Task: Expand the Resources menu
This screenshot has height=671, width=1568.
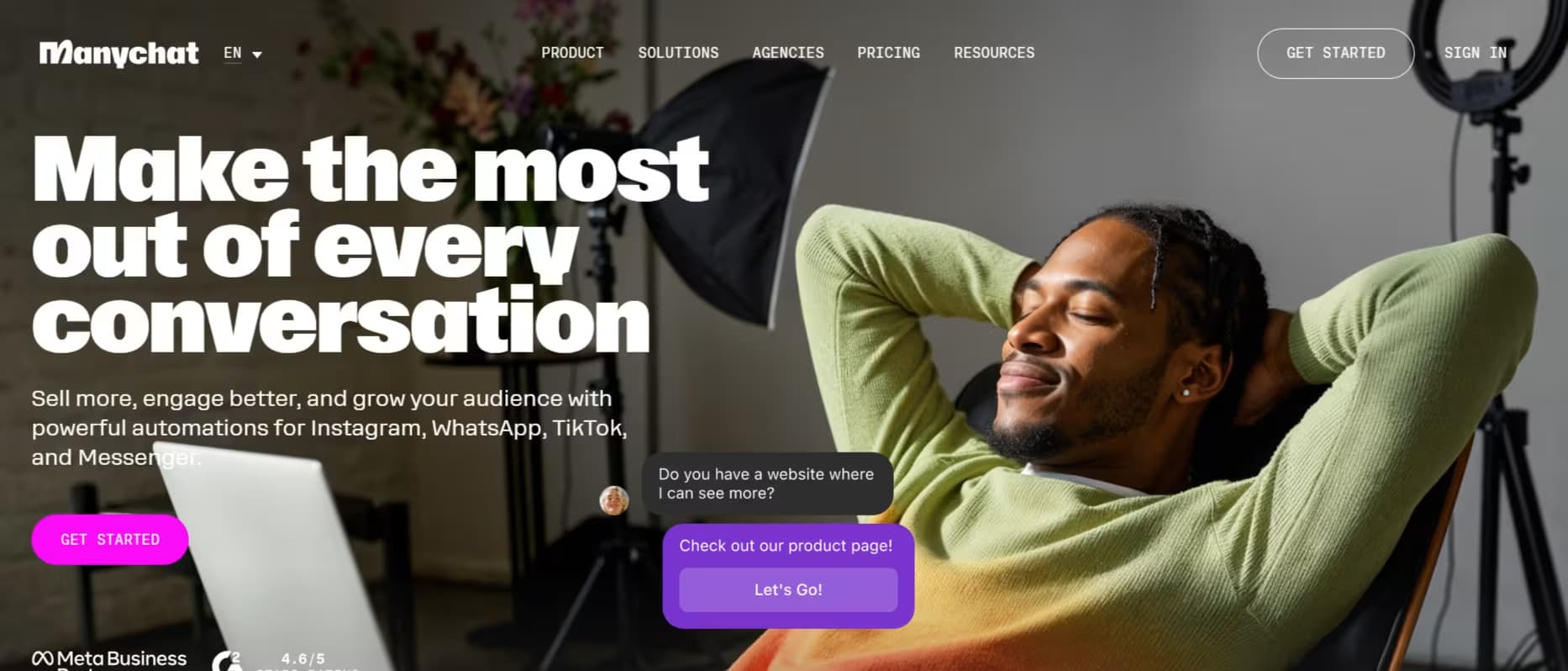Action: (x=994, y=53)
